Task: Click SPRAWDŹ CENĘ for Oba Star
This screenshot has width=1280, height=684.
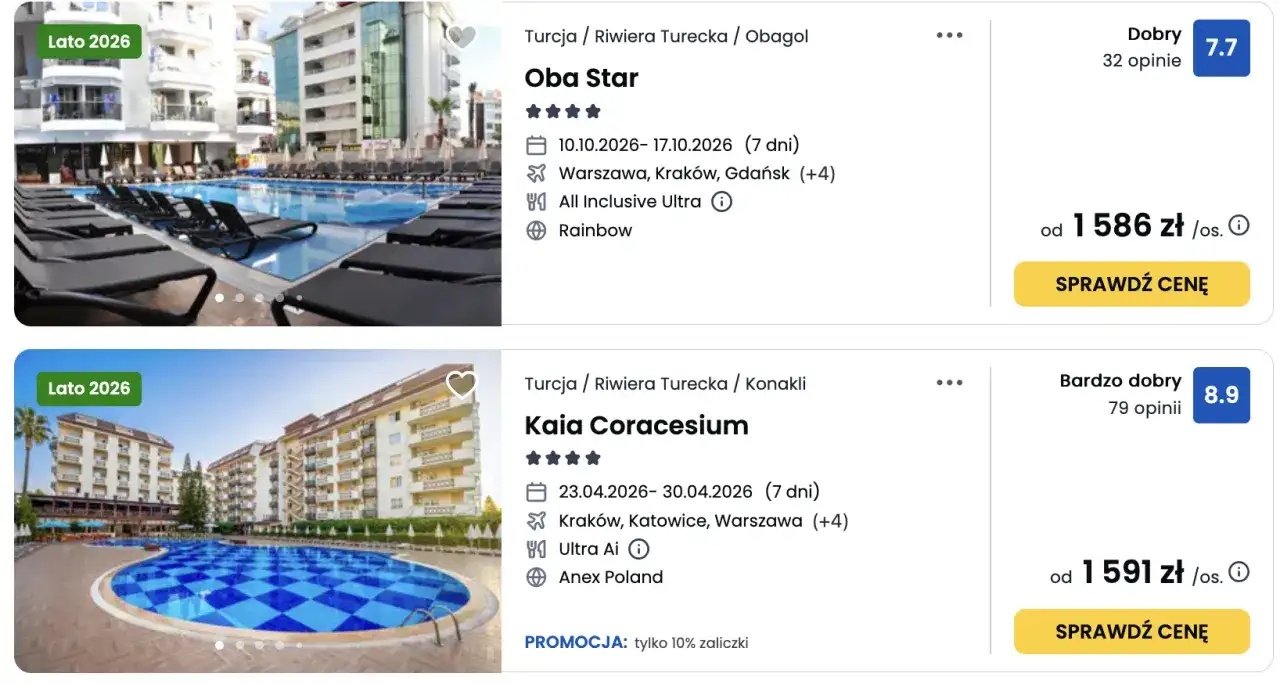Action: point(1131,284)
